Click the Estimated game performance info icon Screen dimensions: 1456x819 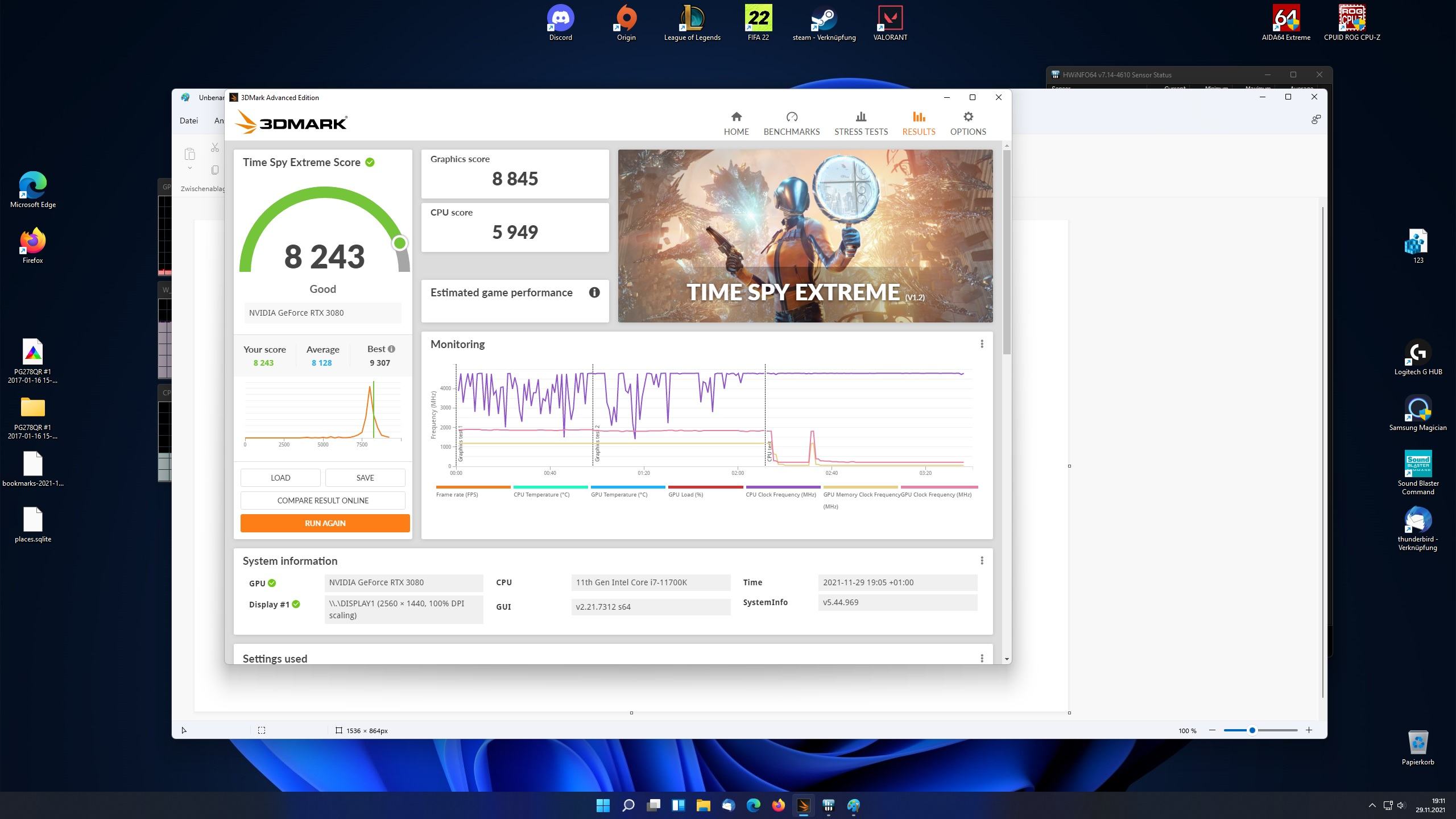coord(594,292)
